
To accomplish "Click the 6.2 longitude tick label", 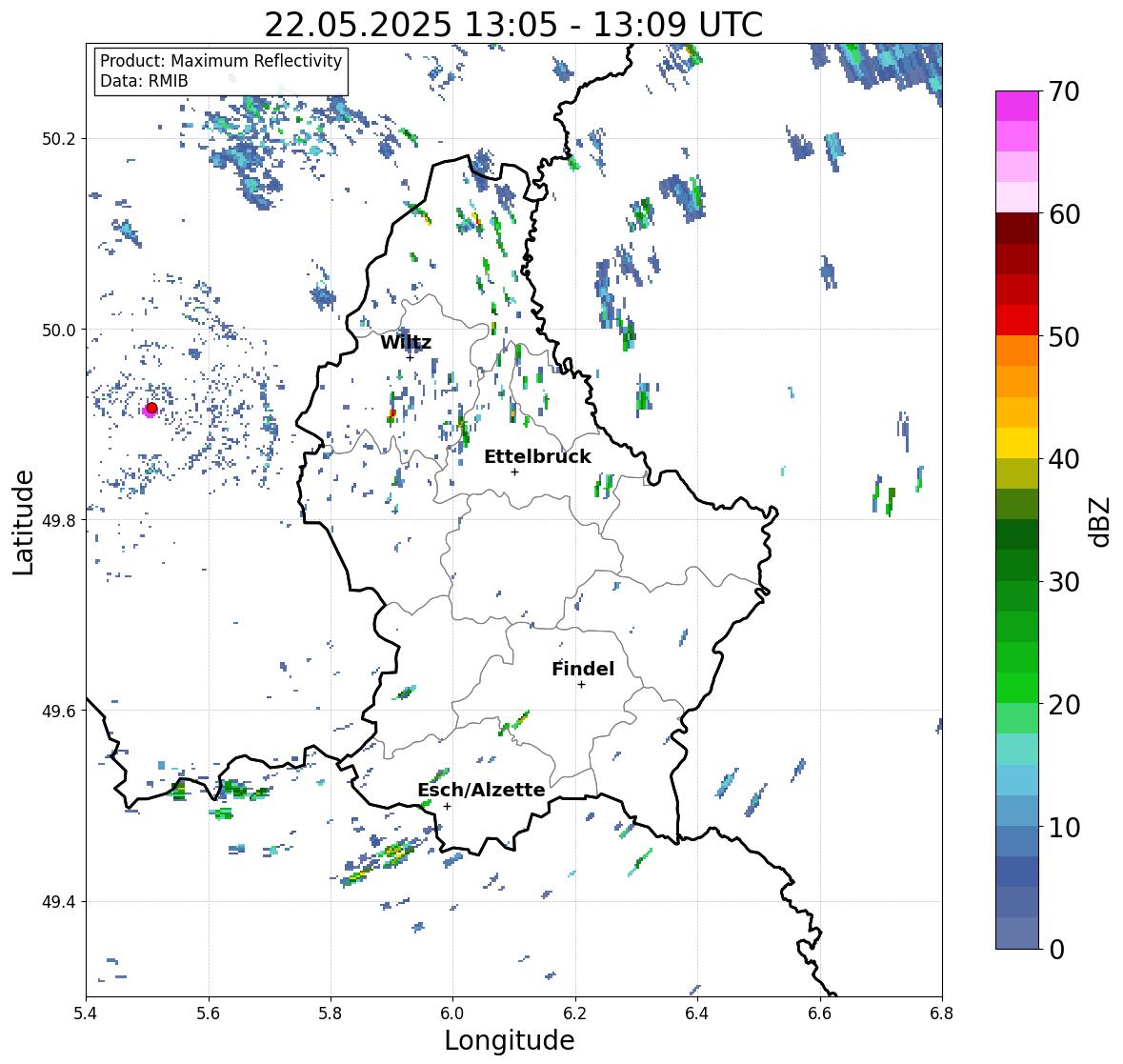I will [575, 1013].
